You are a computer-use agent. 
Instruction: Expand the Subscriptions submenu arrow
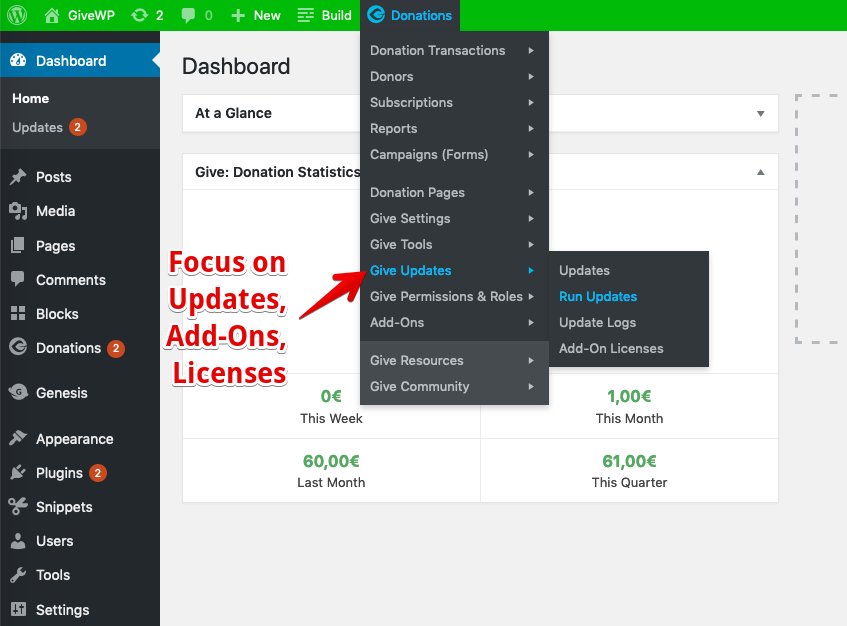tap(531, 102)
